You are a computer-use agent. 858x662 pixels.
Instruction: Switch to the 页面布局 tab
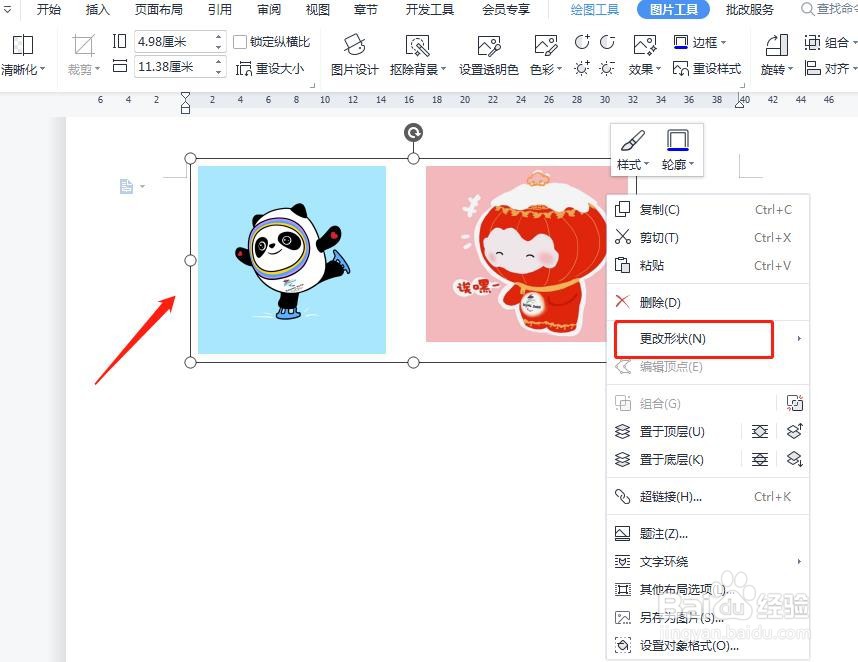click(x=159, y=9)
